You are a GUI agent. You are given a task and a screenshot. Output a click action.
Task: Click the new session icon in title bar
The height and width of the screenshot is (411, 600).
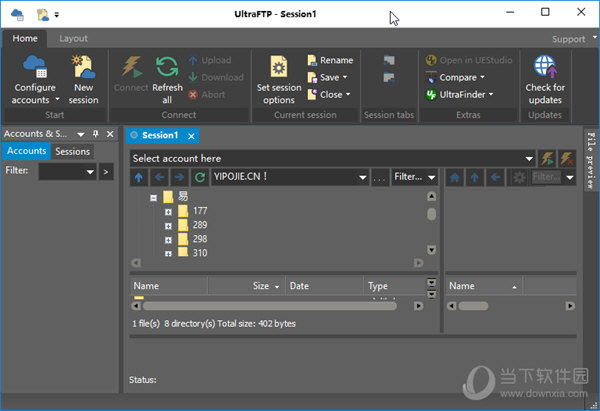(x=42, y=15)
